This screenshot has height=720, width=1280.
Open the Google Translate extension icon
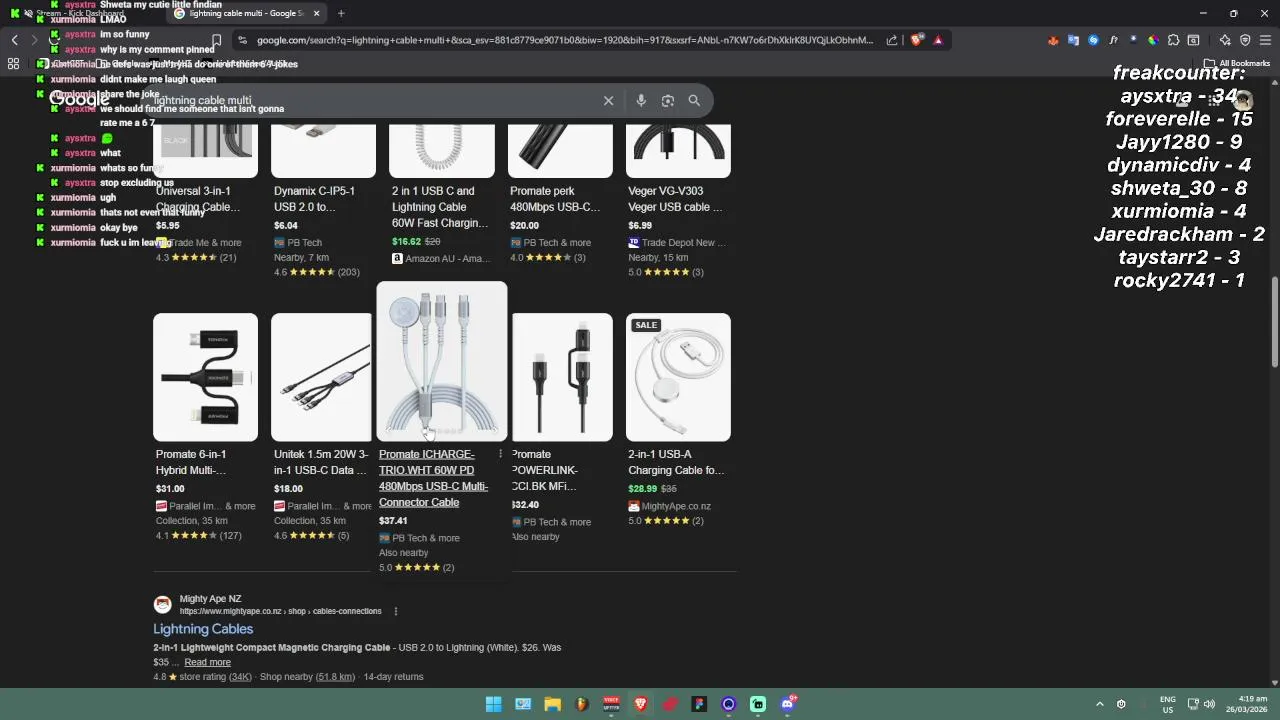(1073, 40)
